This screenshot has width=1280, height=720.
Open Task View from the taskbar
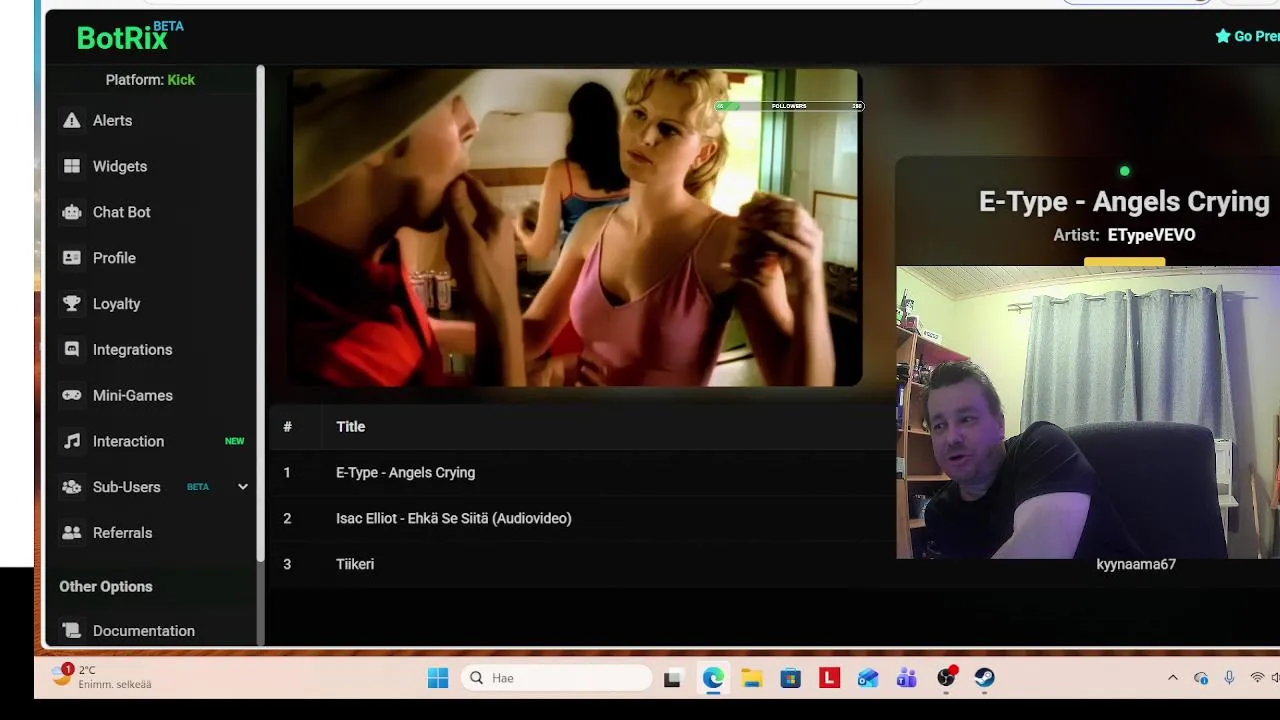[x=672, y=678]
